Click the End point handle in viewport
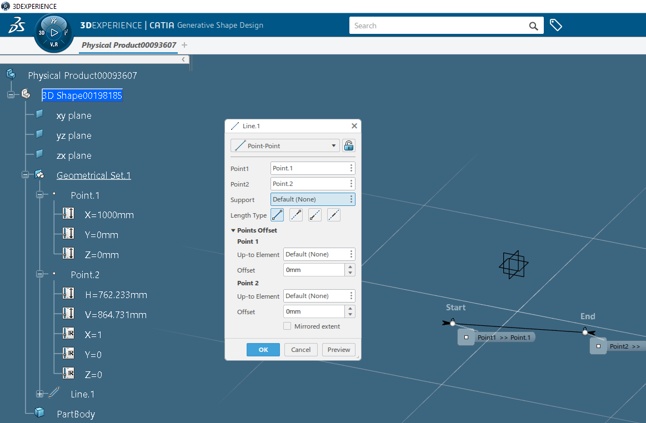The height and width of the screenshot is (423, 646). [x=585, y=332]
